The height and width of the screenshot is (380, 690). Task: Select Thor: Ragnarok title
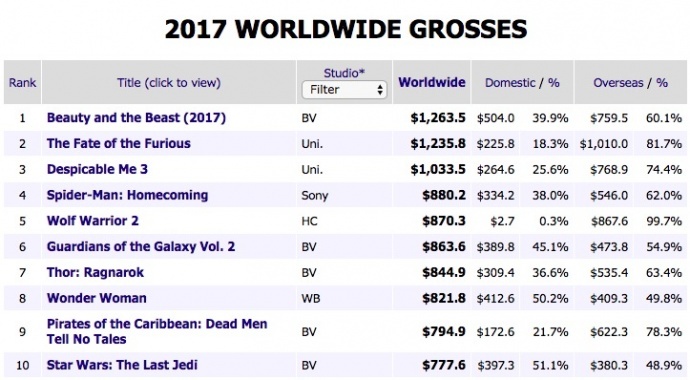point(95,272)
